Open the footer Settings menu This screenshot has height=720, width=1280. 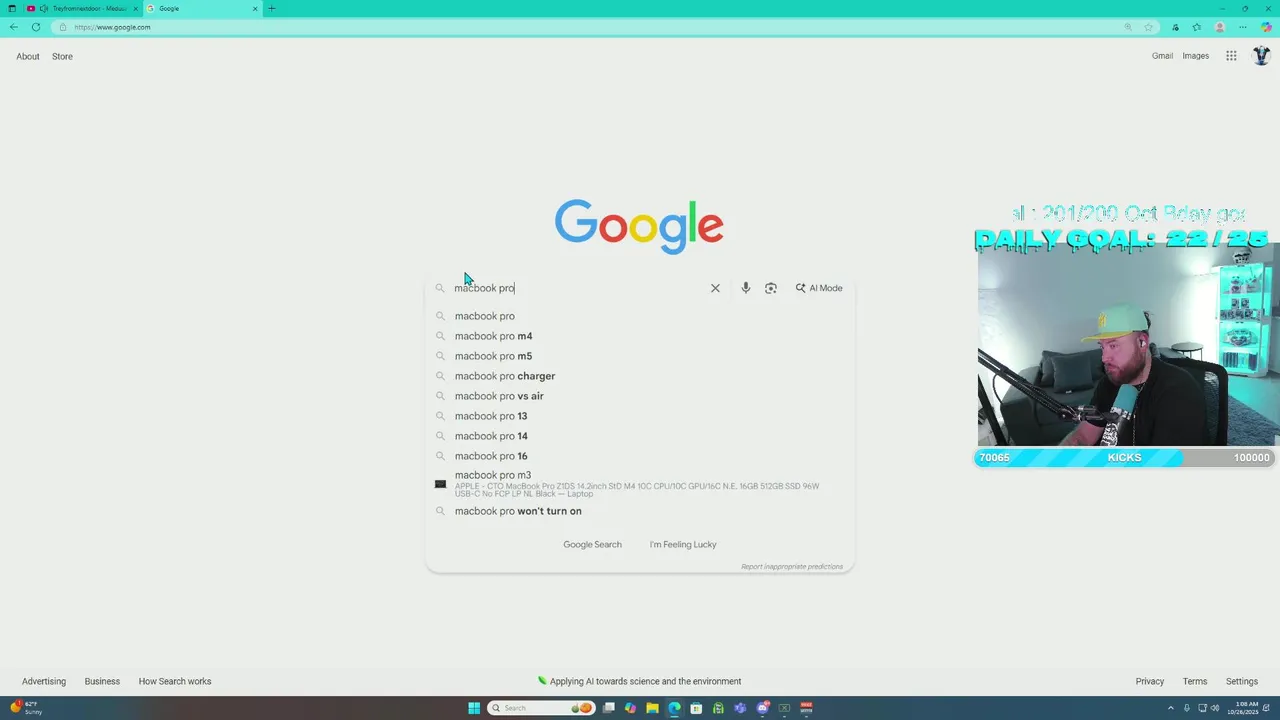pyautogui.click(x=1242, y=682)
